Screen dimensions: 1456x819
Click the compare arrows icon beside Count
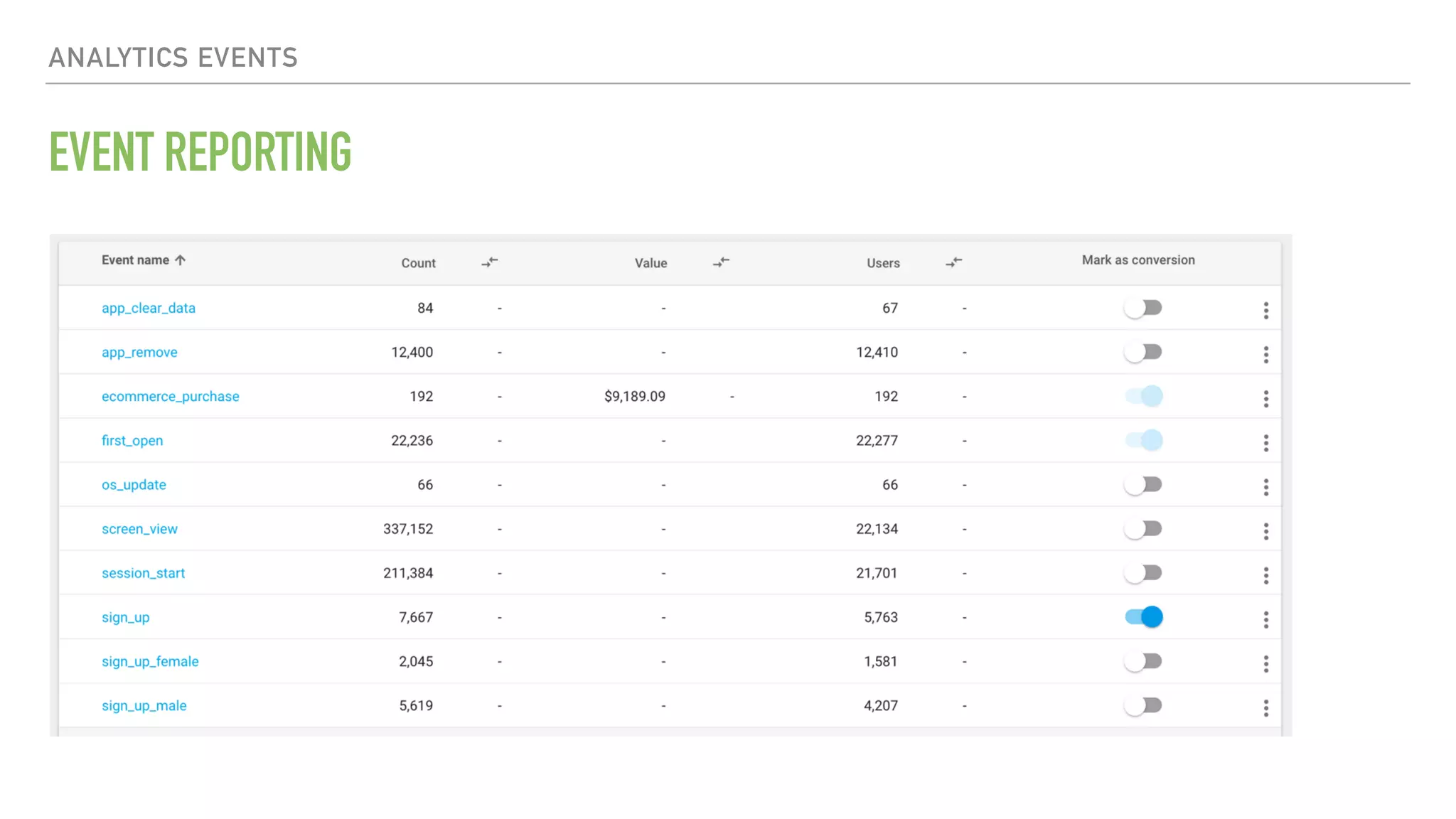click(490, 262)
